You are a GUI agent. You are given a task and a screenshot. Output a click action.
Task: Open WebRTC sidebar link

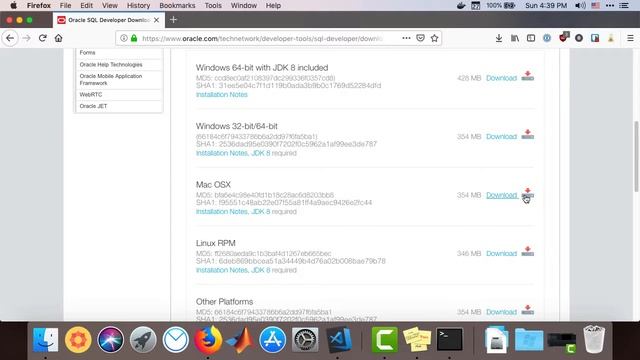pos(91,94)
